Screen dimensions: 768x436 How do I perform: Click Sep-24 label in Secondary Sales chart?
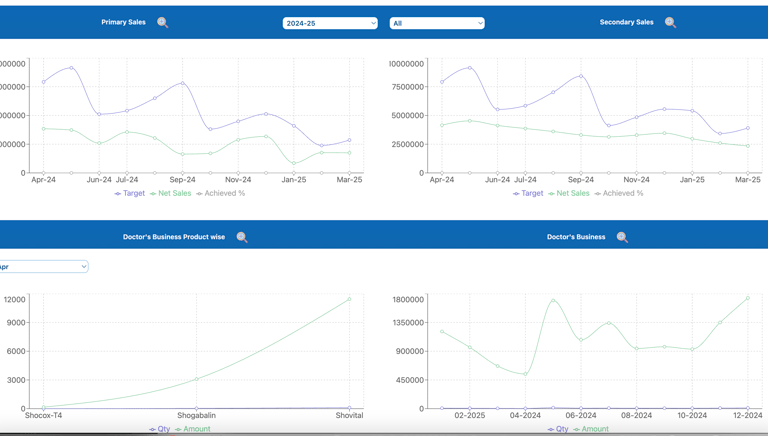[x=581, y=180]
